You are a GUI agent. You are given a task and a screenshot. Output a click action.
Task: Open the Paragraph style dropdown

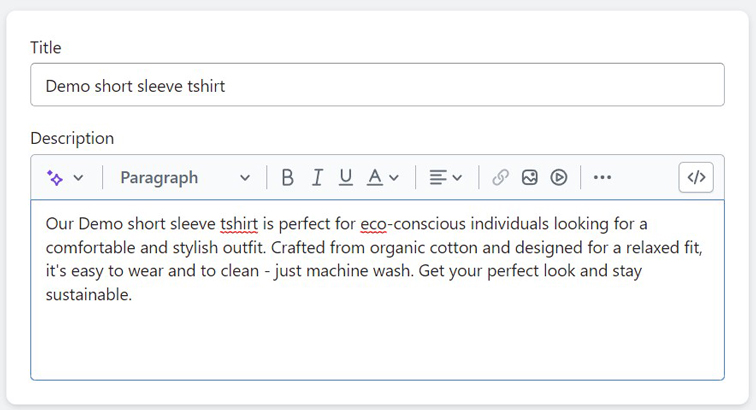tap(185, 178)
